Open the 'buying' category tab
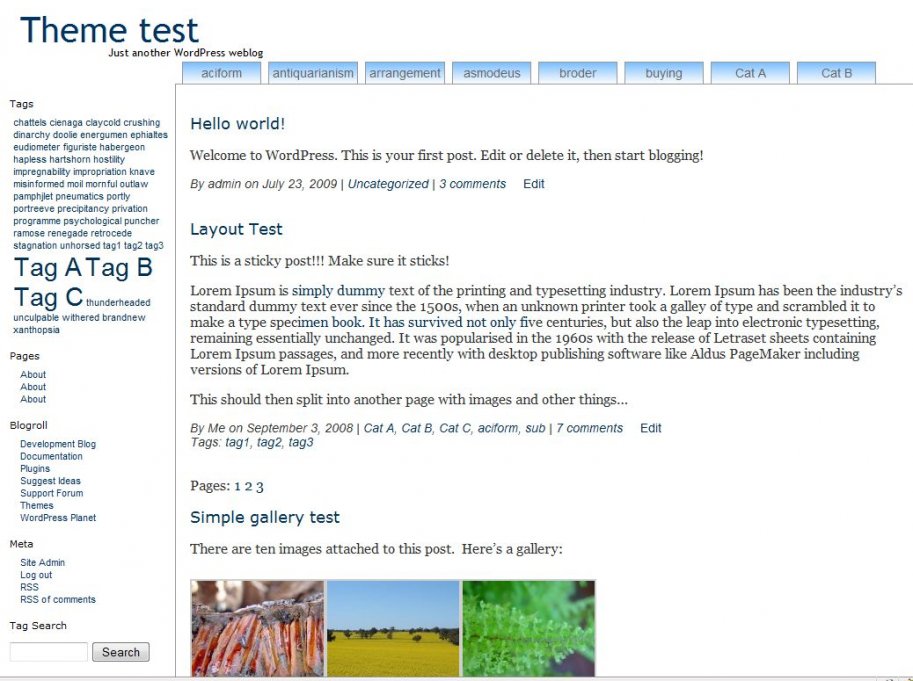The height and width of the screenshot is (681, 913). 664,73
